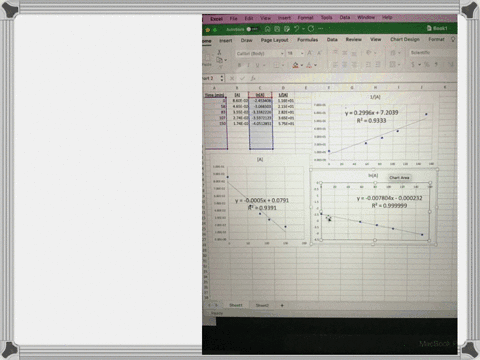The width and height of the screenshot is (480, 360).
Task: Open the File menu in the macOS menu bar
Action: coord(233,19)
